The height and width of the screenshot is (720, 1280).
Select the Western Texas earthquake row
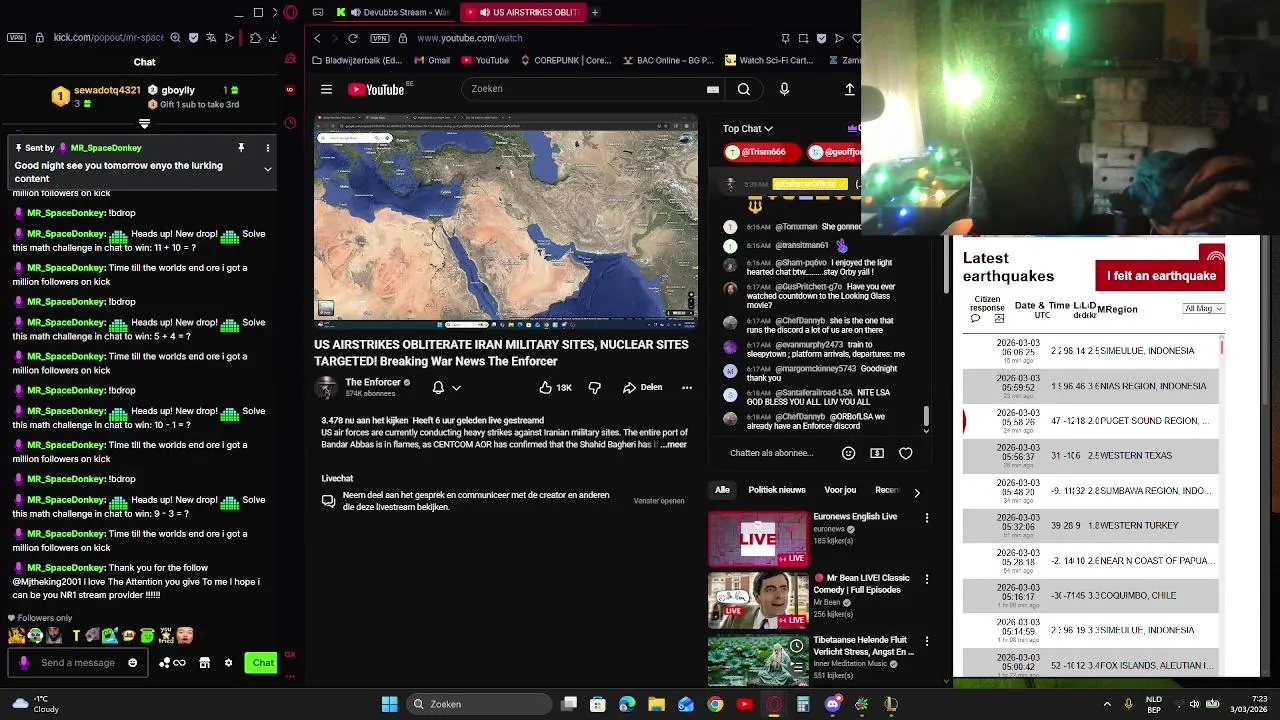[x=1091, y=455]
